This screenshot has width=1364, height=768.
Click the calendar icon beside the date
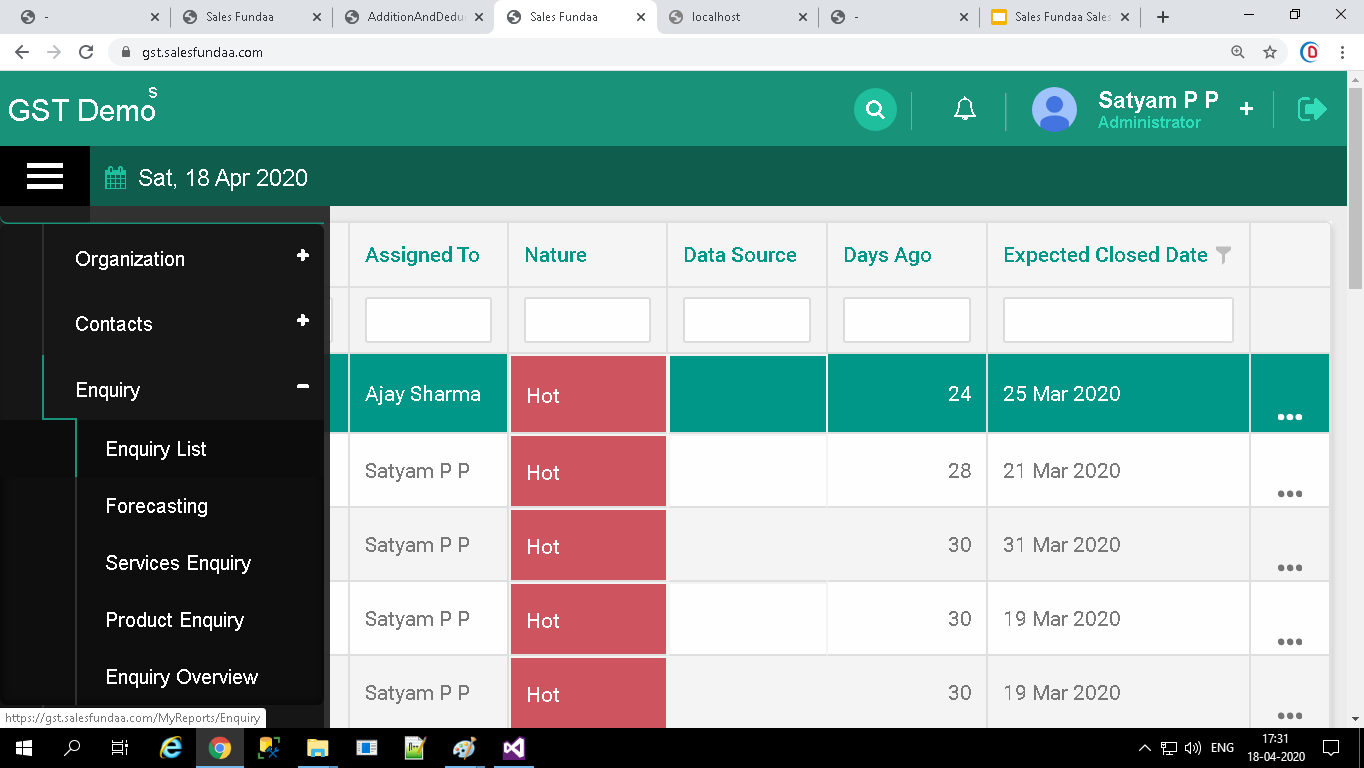point(116,179)
